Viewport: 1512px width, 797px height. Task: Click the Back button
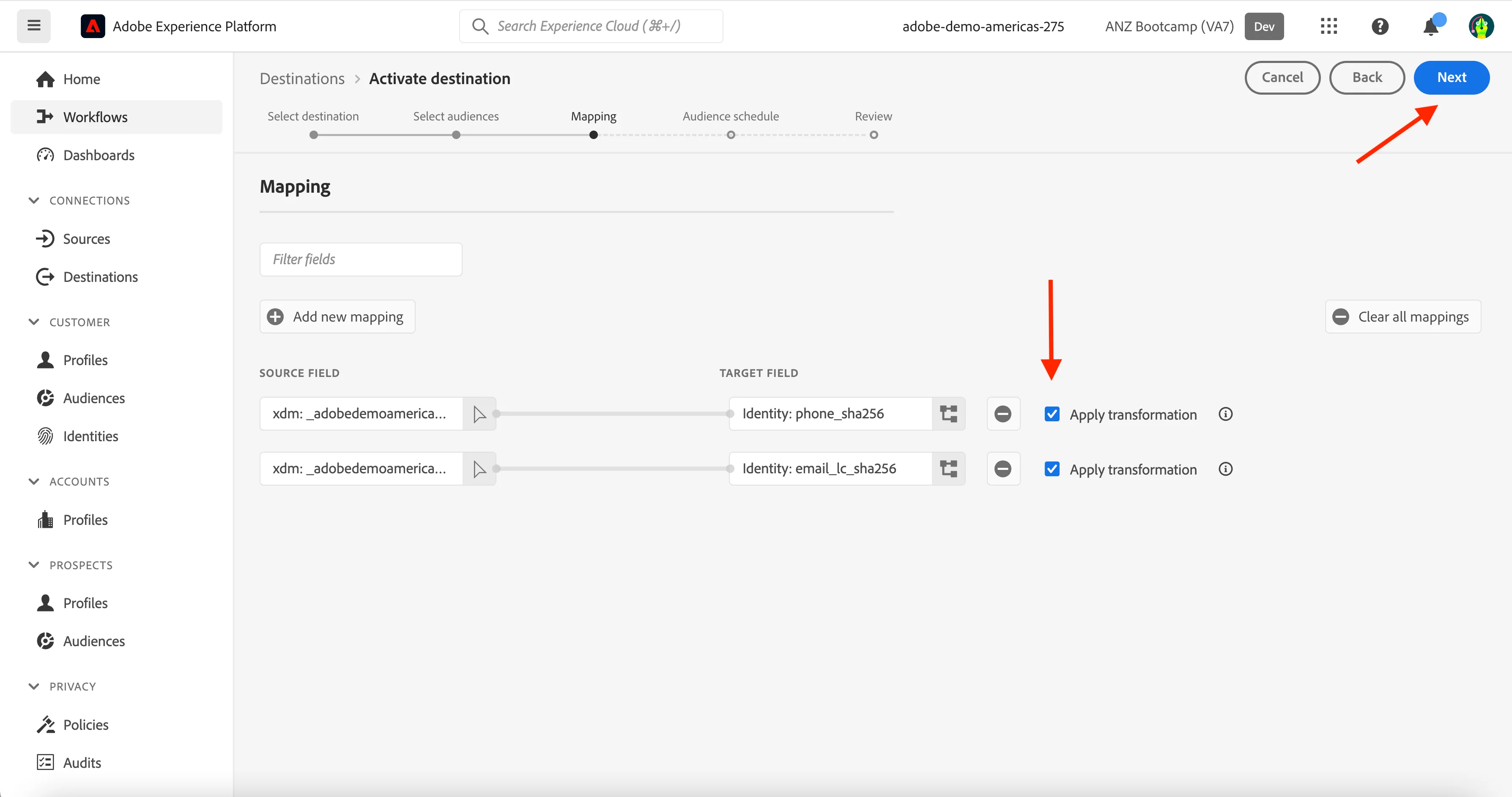1367,77
